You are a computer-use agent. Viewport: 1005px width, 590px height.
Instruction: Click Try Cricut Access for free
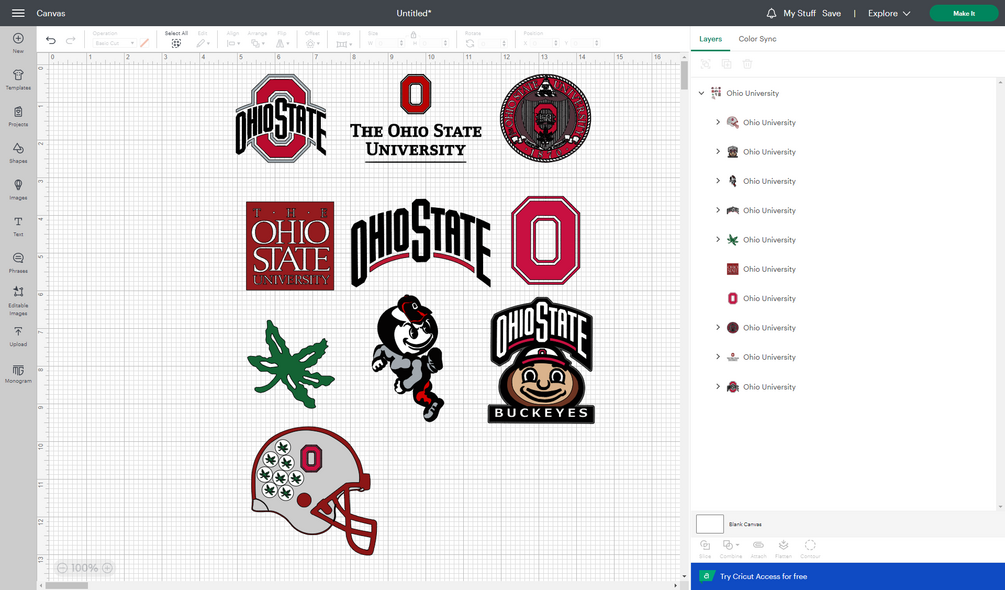pyautogui.click(x=847, y=577)
